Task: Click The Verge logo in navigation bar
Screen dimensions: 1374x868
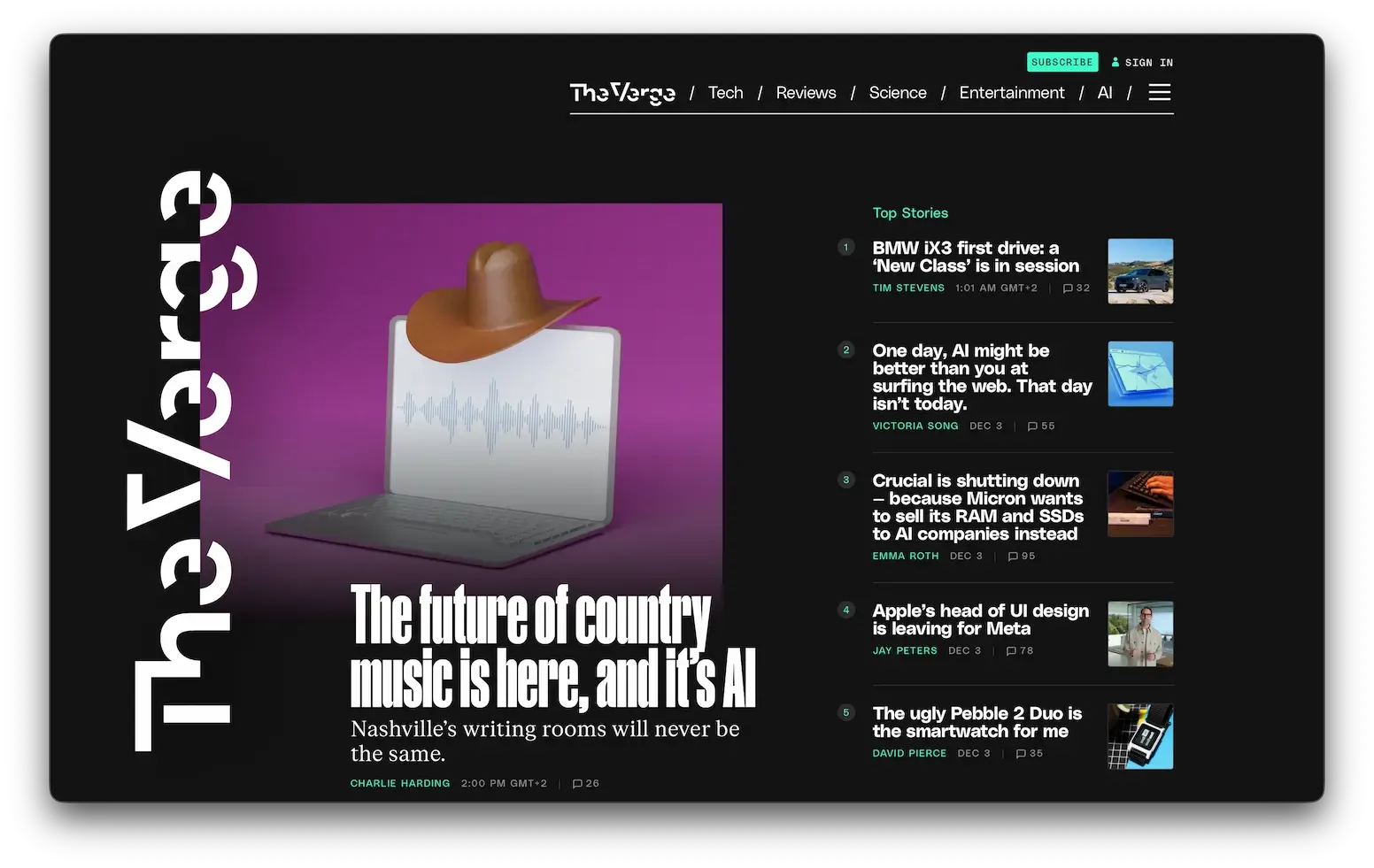Action: (x=622, y=93)
